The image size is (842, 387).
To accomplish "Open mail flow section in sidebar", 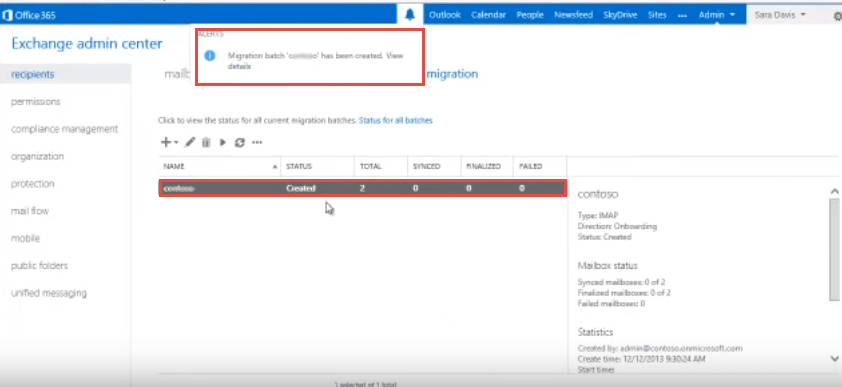I will [30, 211].
